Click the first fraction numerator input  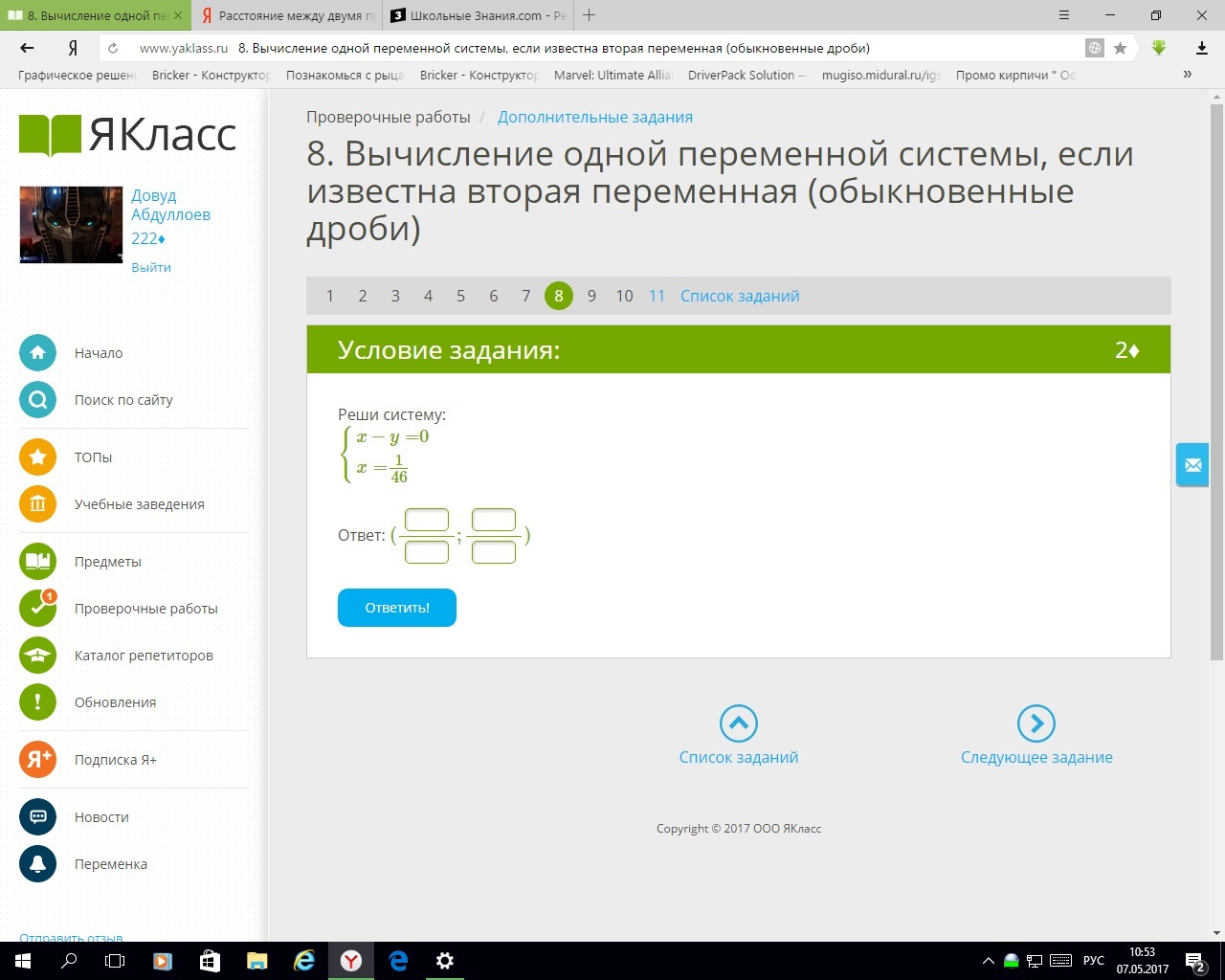427,520
